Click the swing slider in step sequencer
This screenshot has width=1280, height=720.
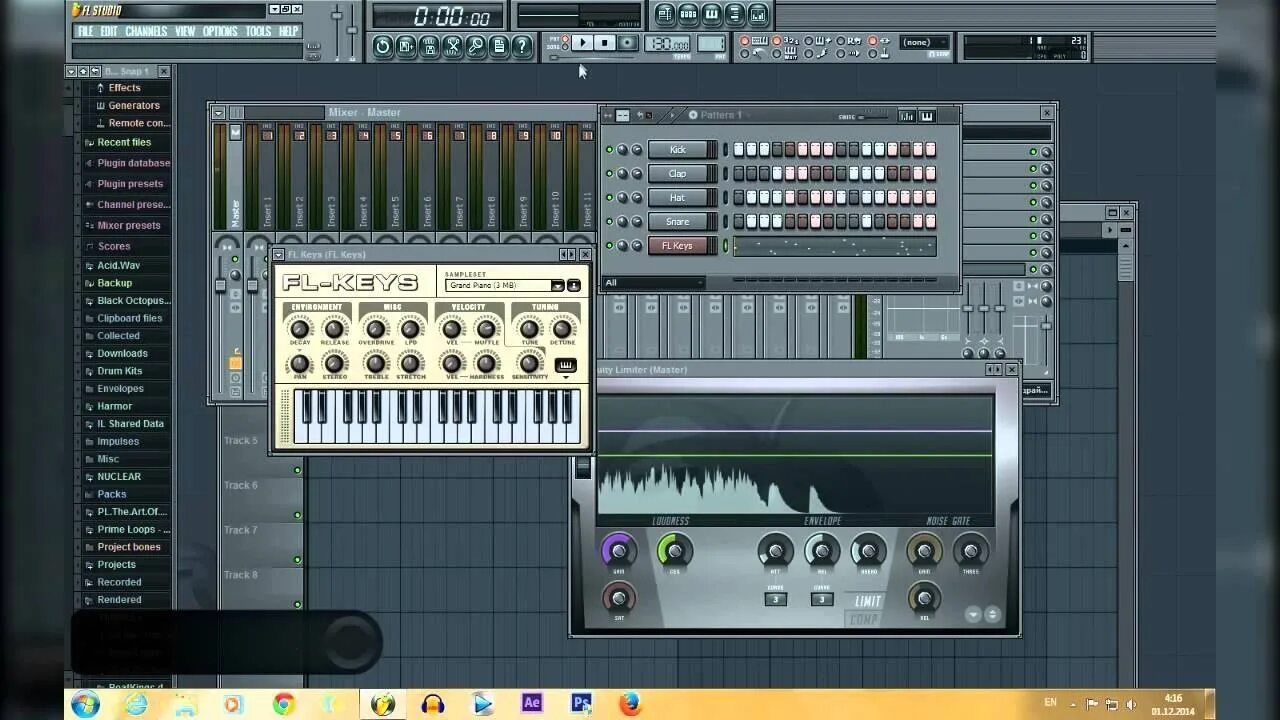[876, 117]
